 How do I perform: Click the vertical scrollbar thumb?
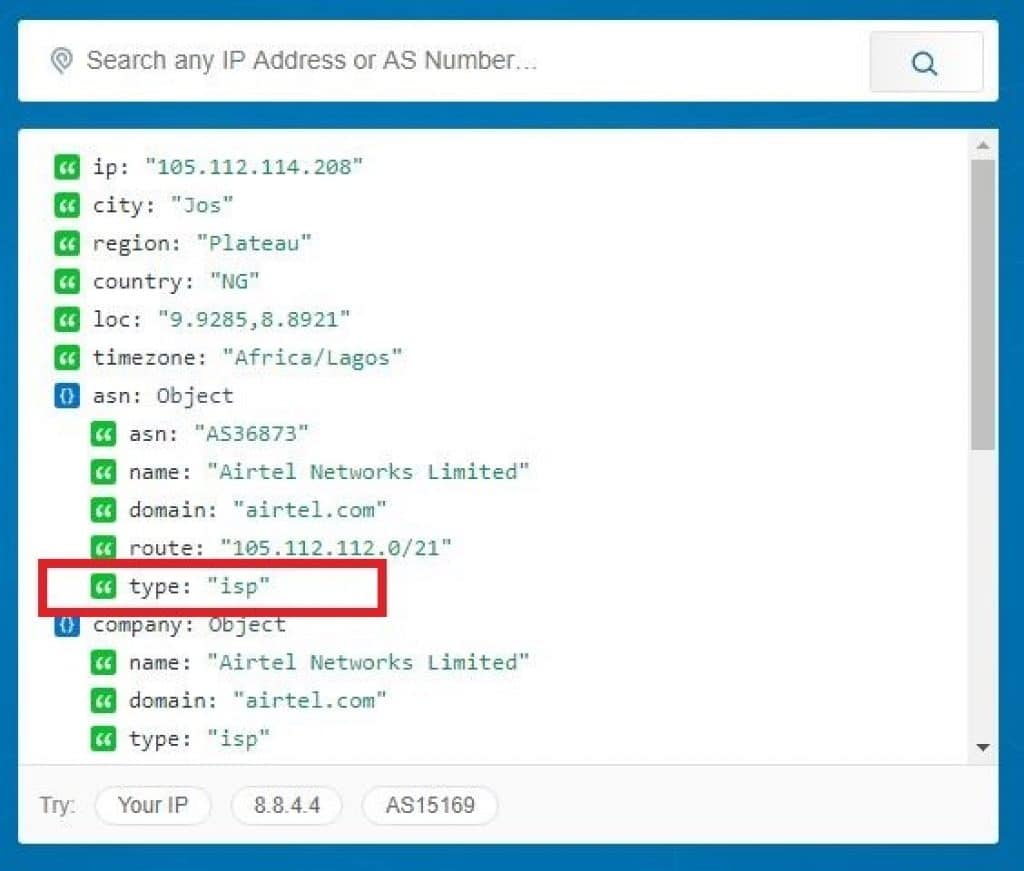pos(982,300)
